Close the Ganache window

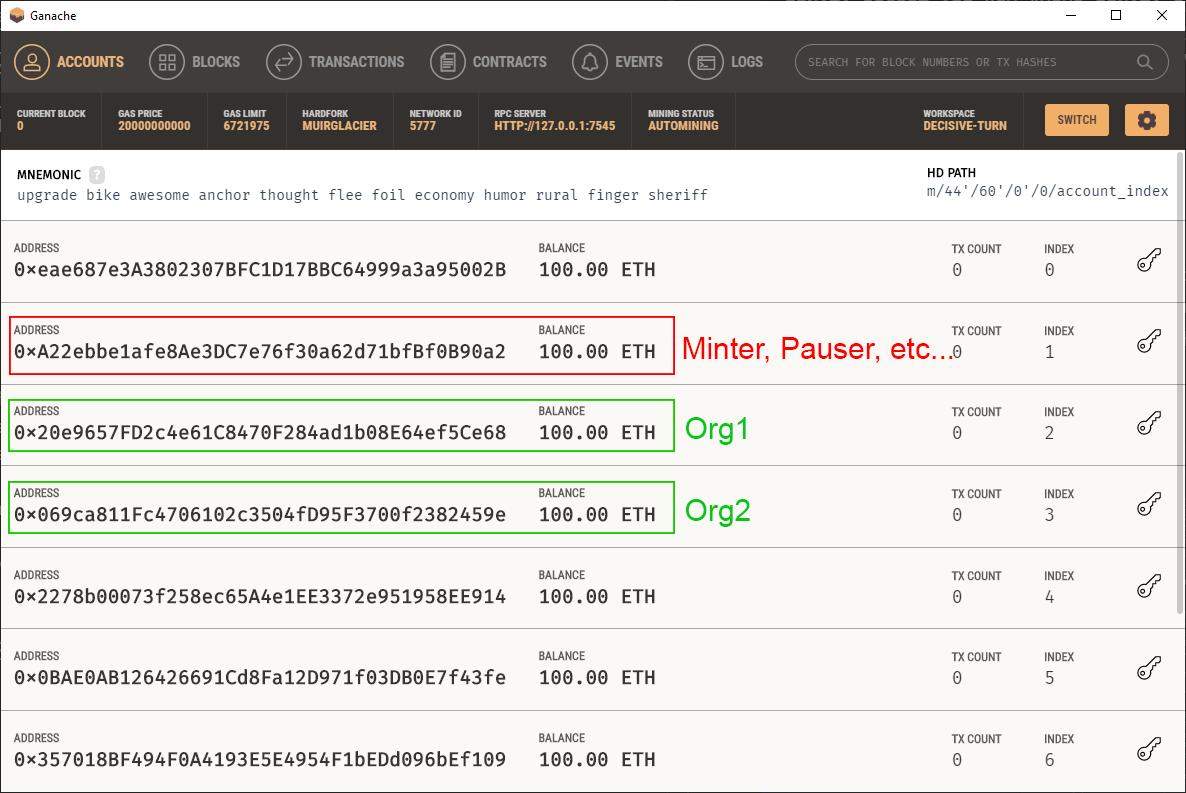point(1162,15)
